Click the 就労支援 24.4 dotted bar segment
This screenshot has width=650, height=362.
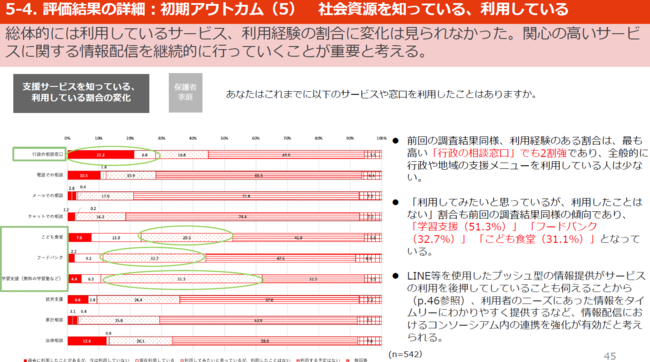[138, 300]
